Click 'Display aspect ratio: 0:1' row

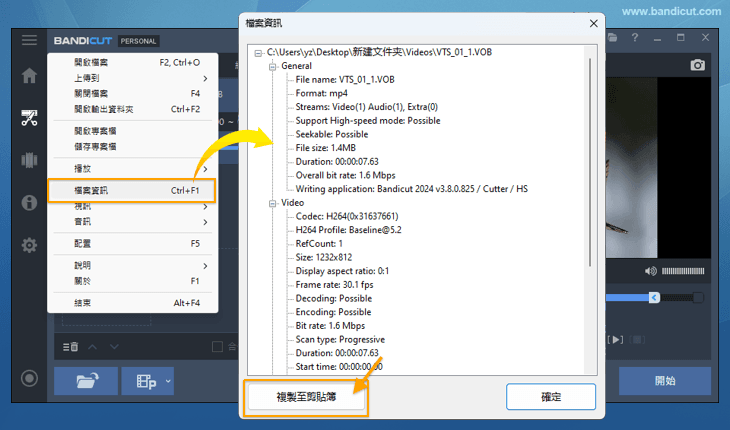click(342, 271)
